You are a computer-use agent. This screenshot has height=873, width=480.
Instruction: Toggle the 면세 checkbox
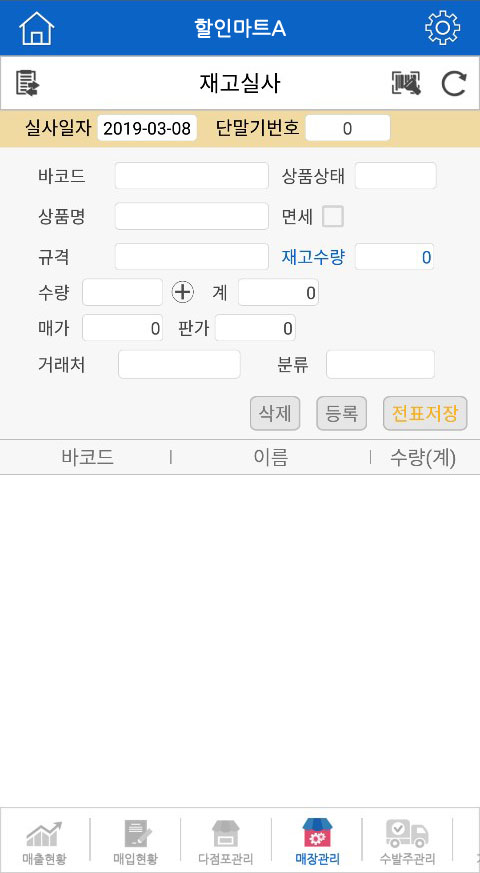pos(333,216)
